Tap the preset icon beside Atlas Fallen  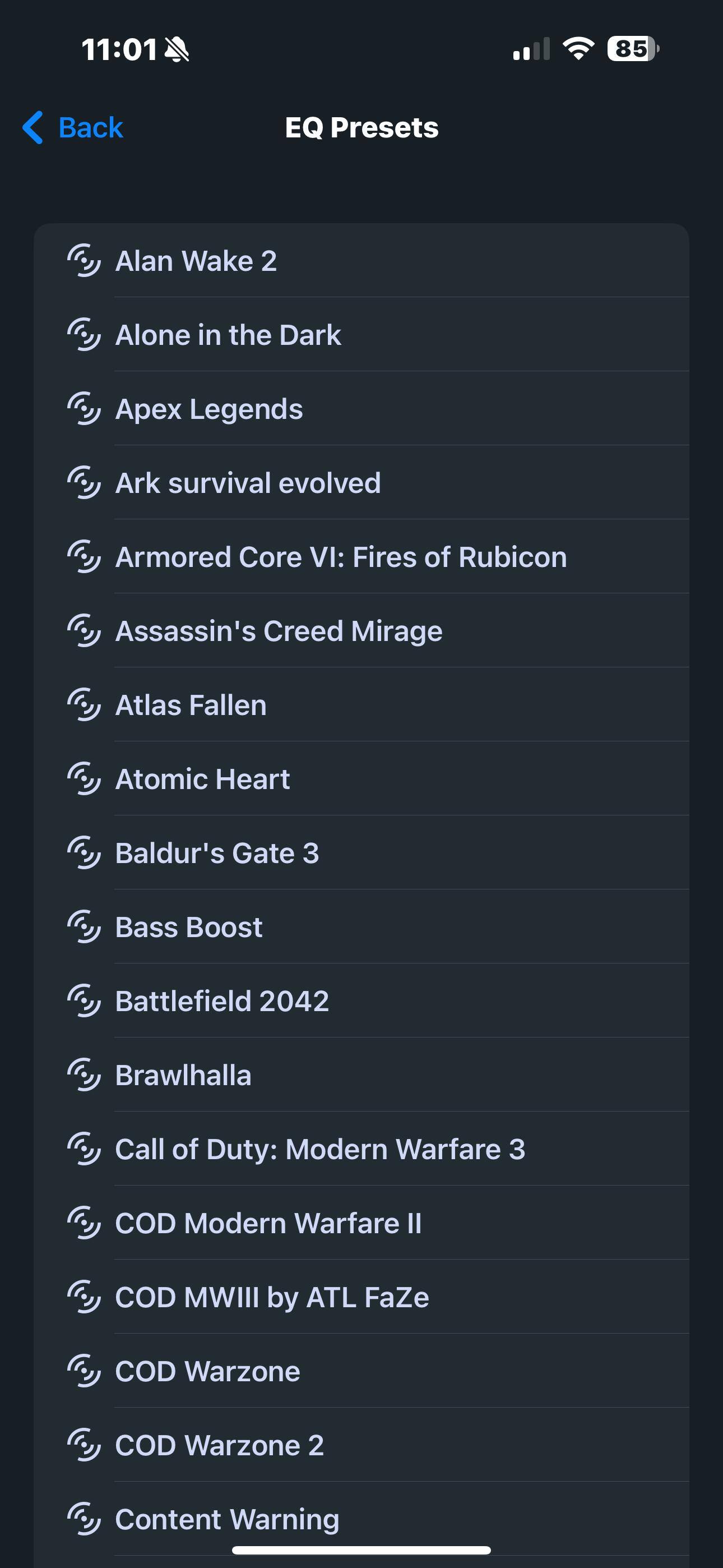point(84,705)
